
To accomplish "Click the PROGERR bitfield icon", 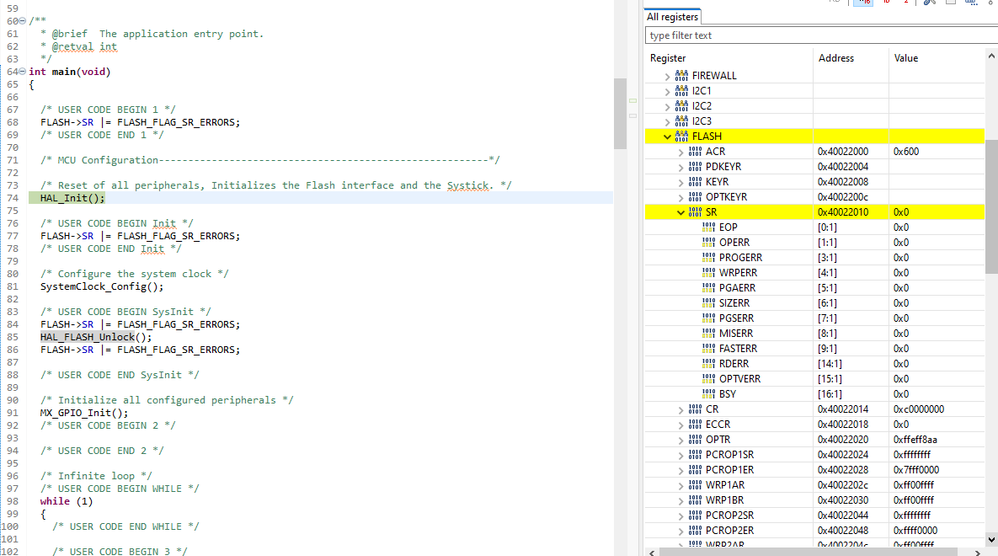I will [x=708, y=258].
